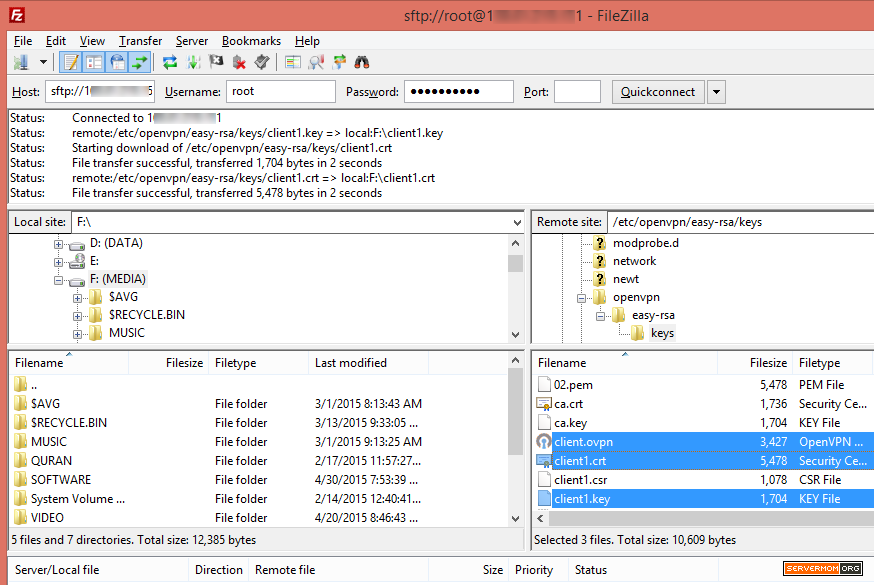Select the network folder in remote tree
The height and width of the screenshot is (585, 874).
[x=634, y=261]
